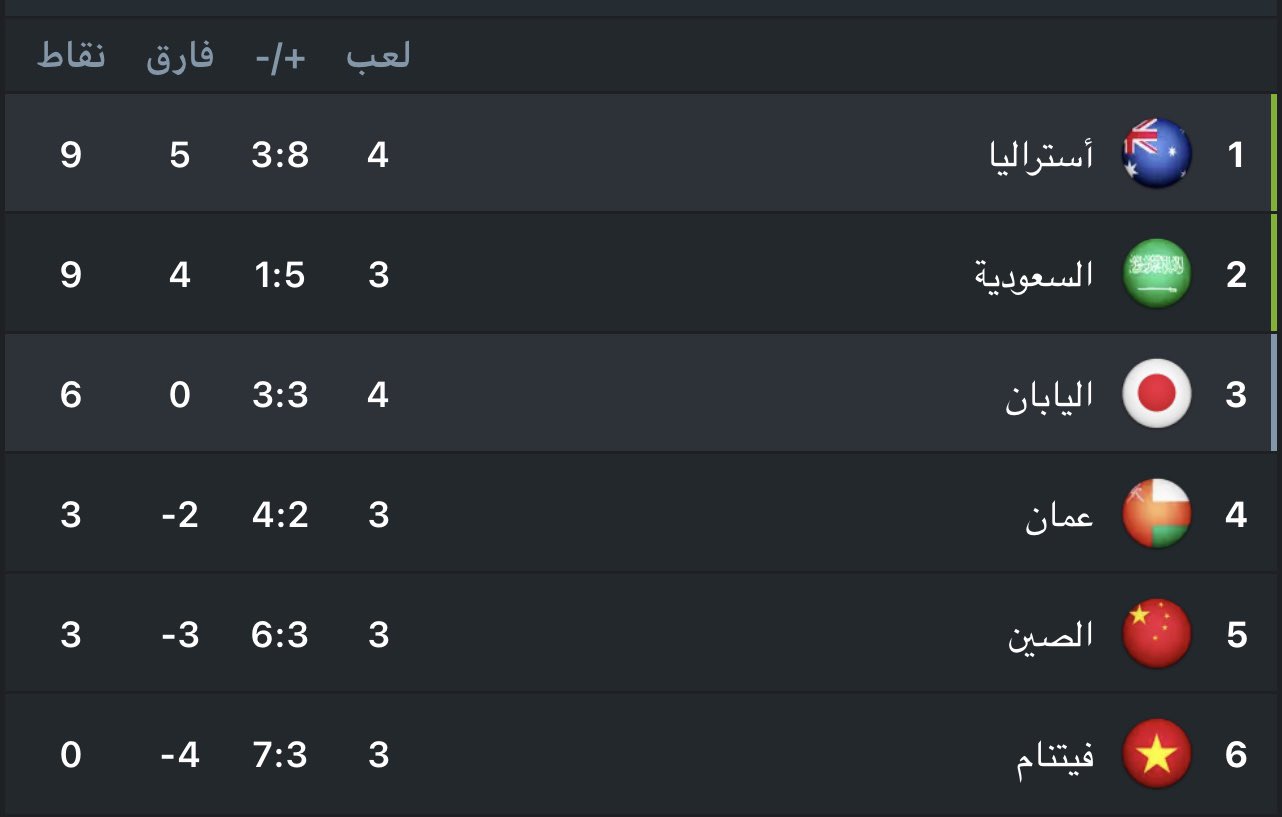Viewport: 1282px width, 817px height.
Task: Click Saudi Arabia's 9 points value
Action: pyautogui.click(x=70, y=275)
